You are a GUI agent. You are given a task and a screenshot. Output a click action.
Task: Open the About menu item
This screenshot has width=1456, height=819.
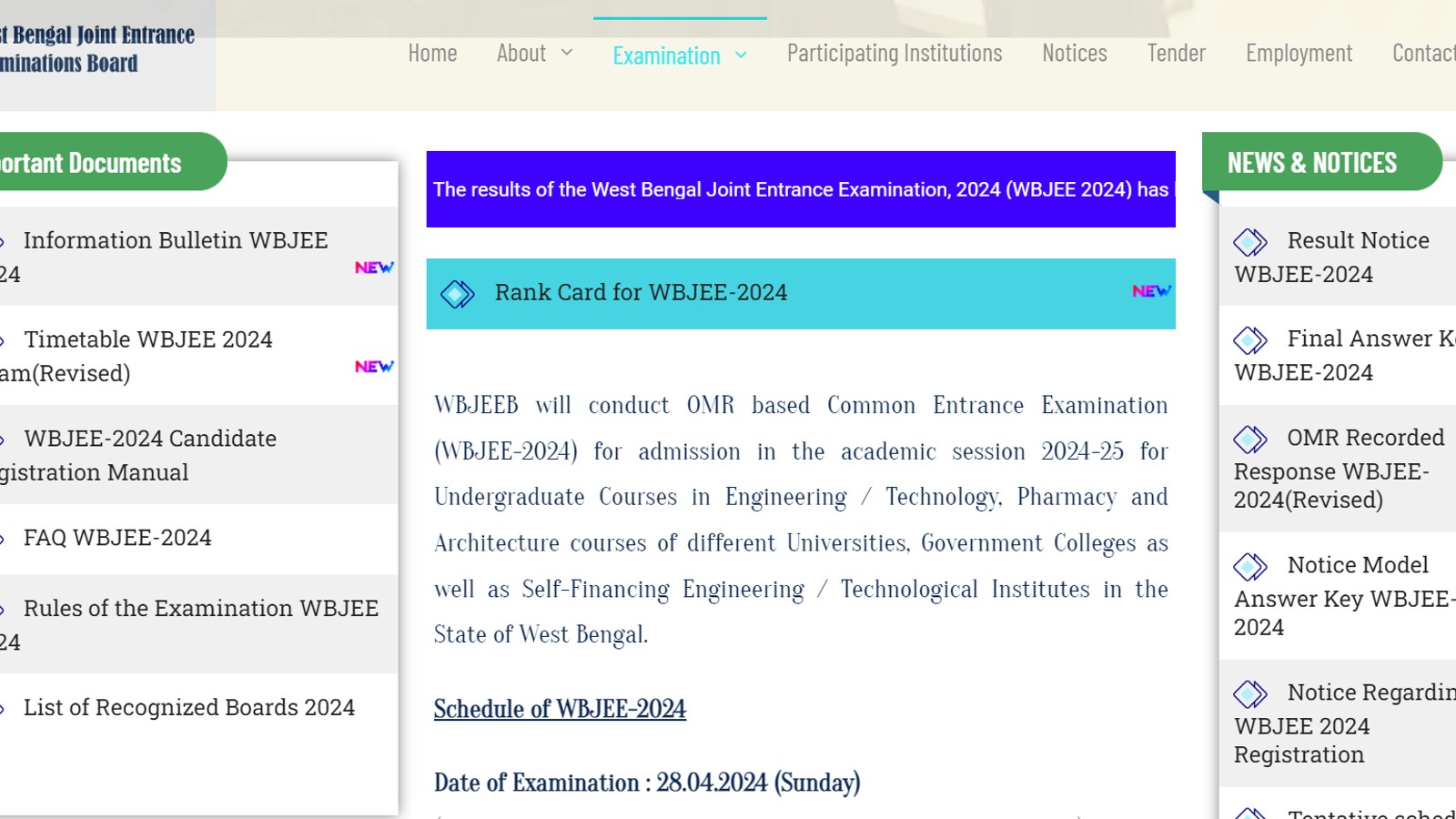pyautogui.click(x=521, y=54)
